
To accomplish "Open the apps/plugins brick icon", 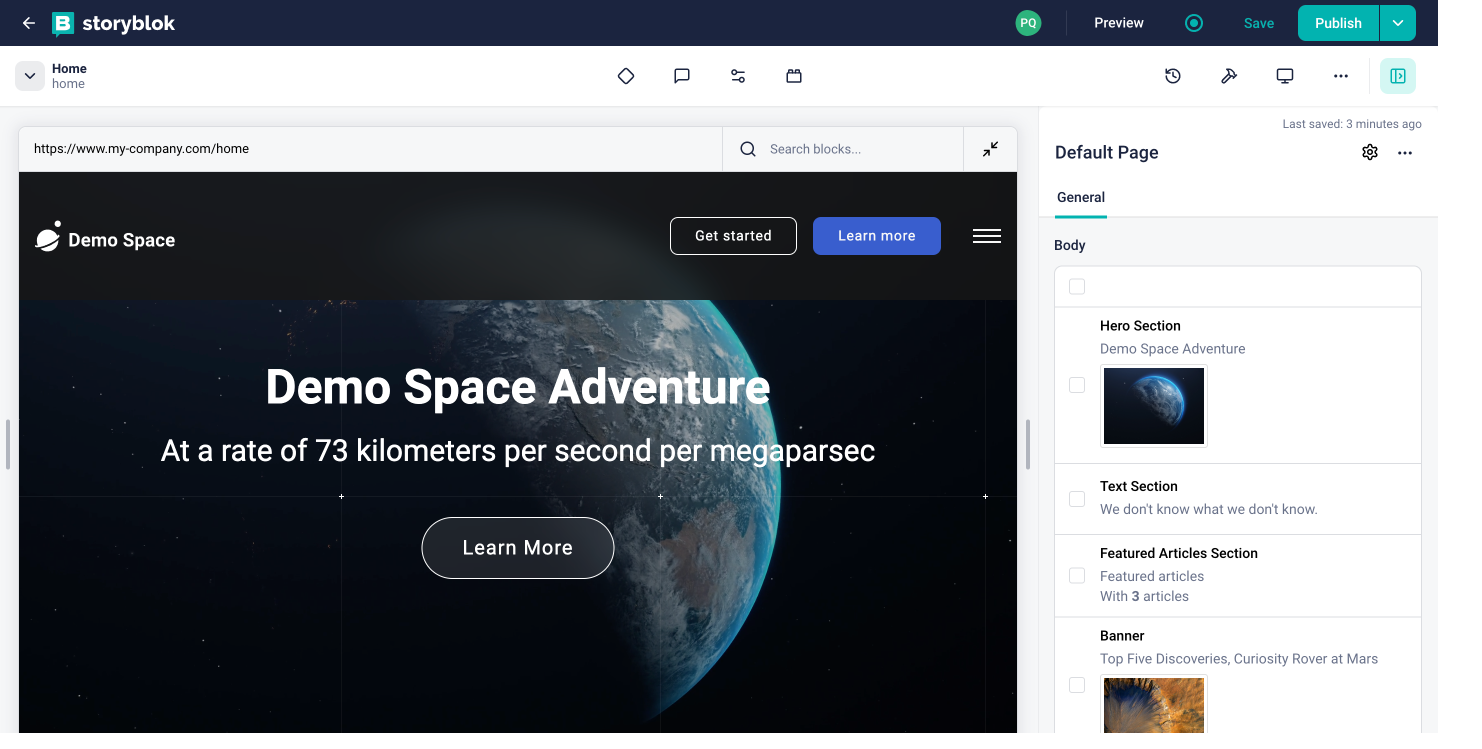I will [x=793, y=75].
